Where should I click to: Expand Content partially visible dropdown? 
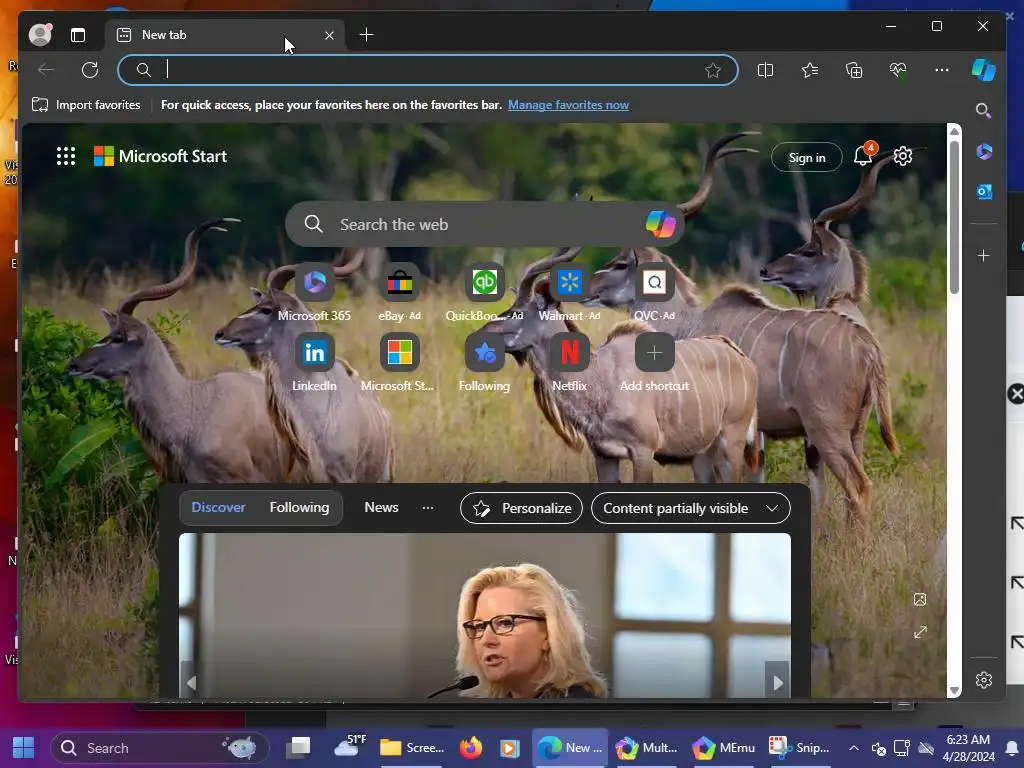[690, 508]
